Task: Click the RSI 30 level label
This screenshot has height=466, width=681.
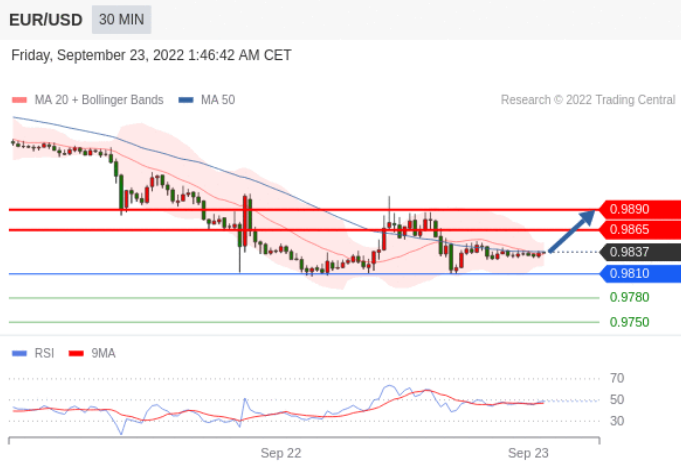Action: 617,421
